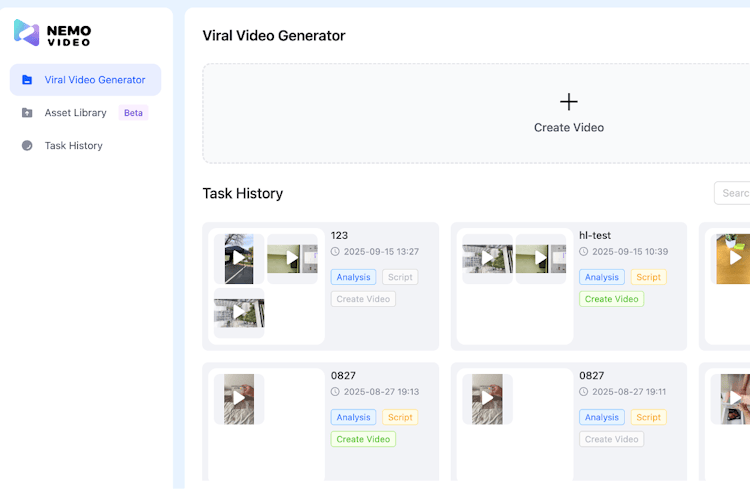Click green Create Video on hl-test
The image size is (750, 490).
(611, 299)
